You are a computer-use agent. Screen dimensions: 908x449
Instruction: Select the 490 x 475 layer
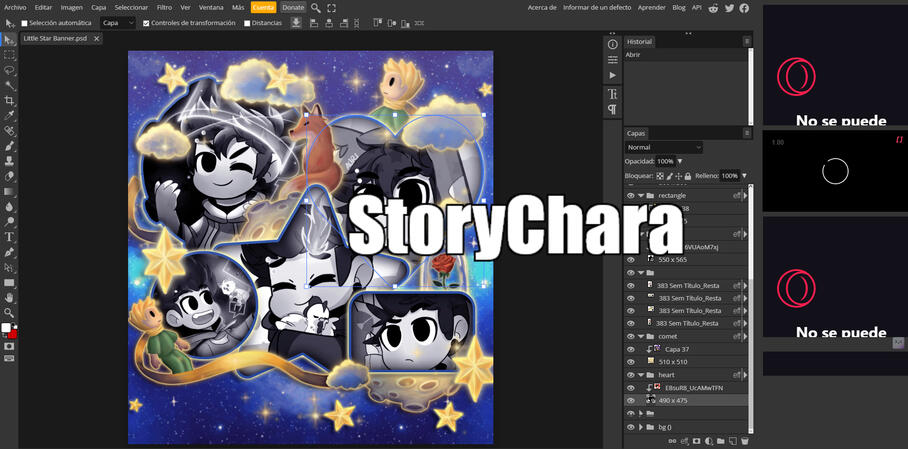[x=680, y=400]
